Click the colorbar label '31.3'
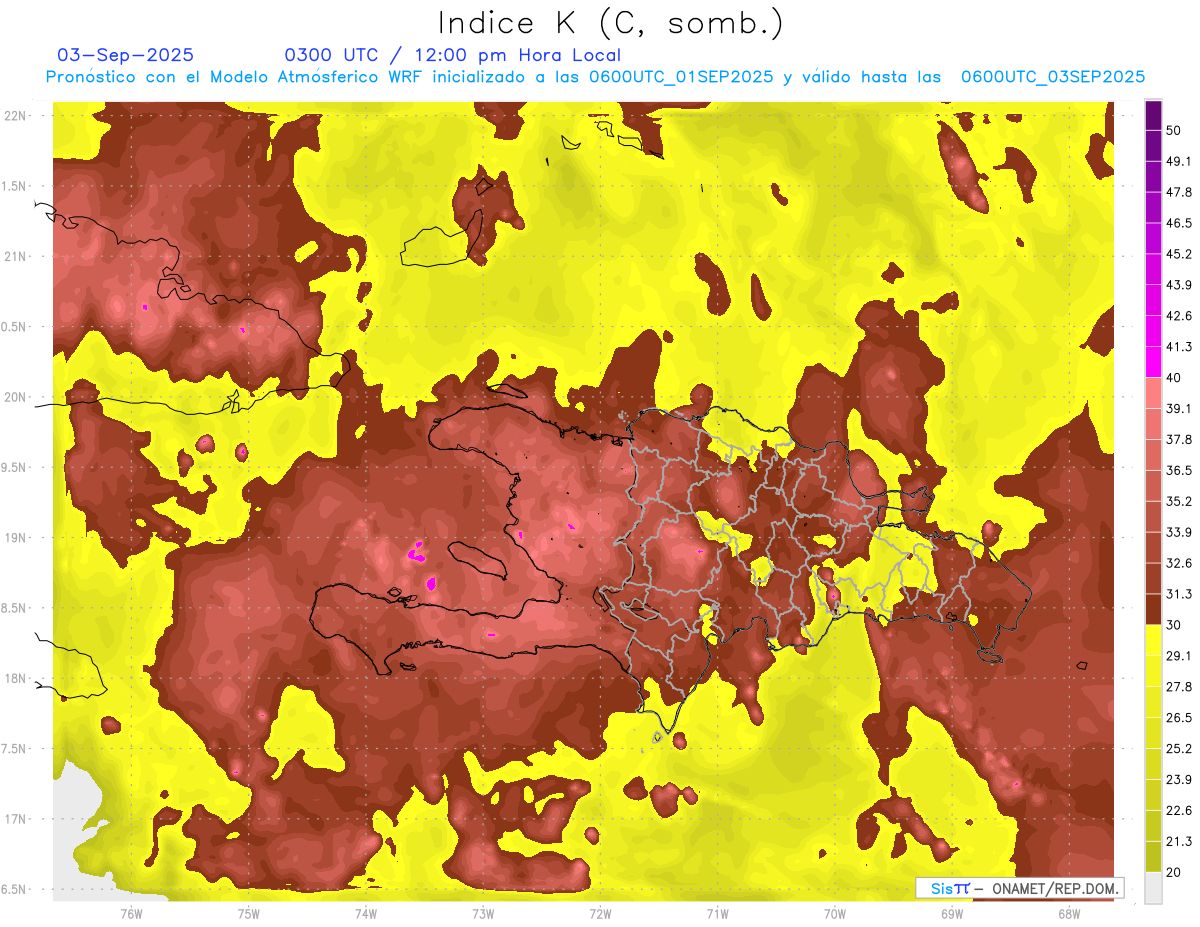Screen dimensions: 1200x927 coord(1179,594)
